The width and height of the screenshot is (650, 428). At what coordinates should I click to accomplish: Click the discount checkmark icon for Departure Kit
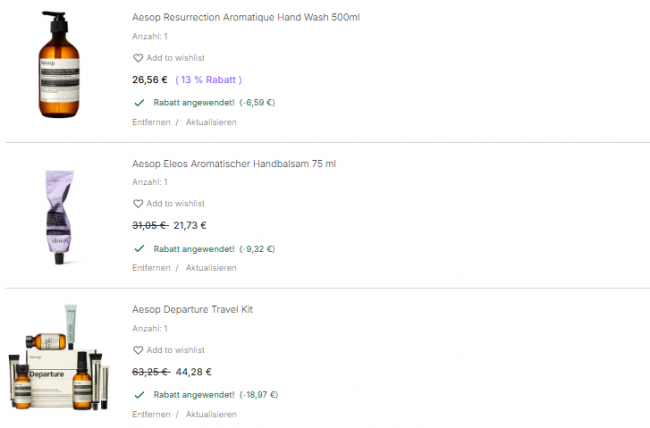(138, 394)
